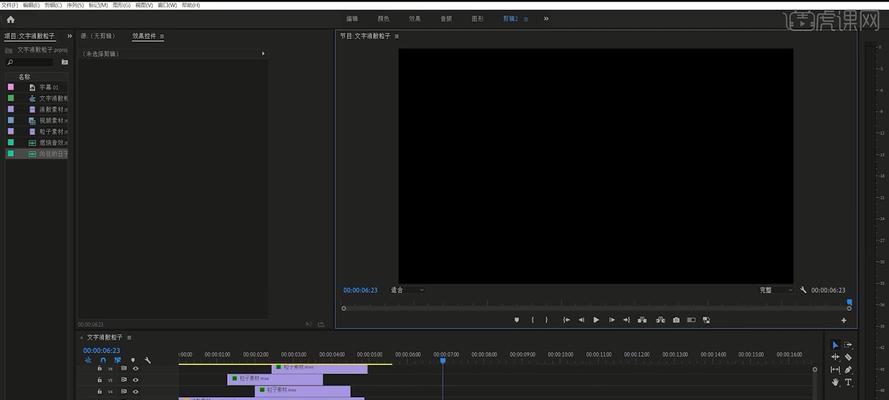Expand Project panel overflow chevrons
The width and height of the screenshot is (889, 400).
coord(70,36)
